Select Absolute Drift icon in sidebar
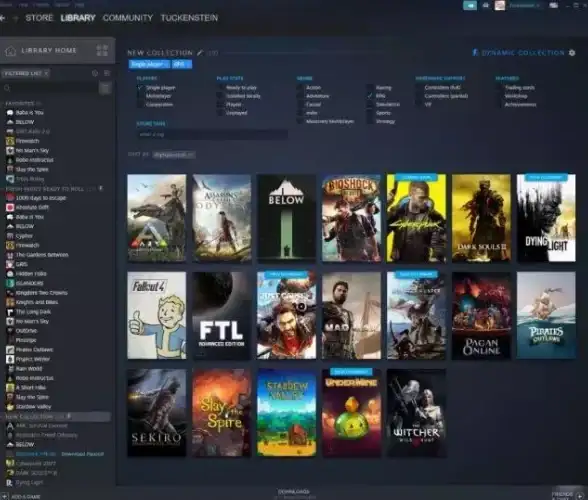Viewport: 588px width, 500px height. click(10, 207)
